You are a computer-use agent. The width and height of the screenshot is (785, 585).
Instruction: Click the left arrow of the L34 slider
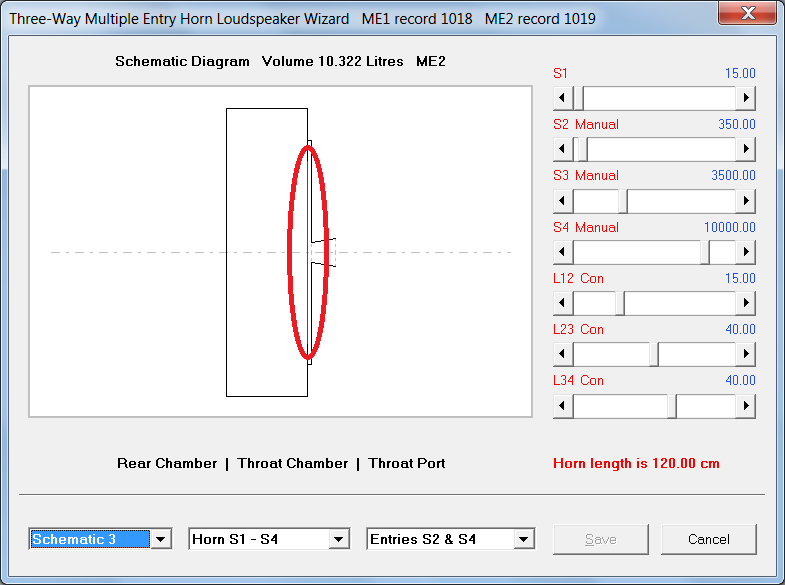coord(563,406)
